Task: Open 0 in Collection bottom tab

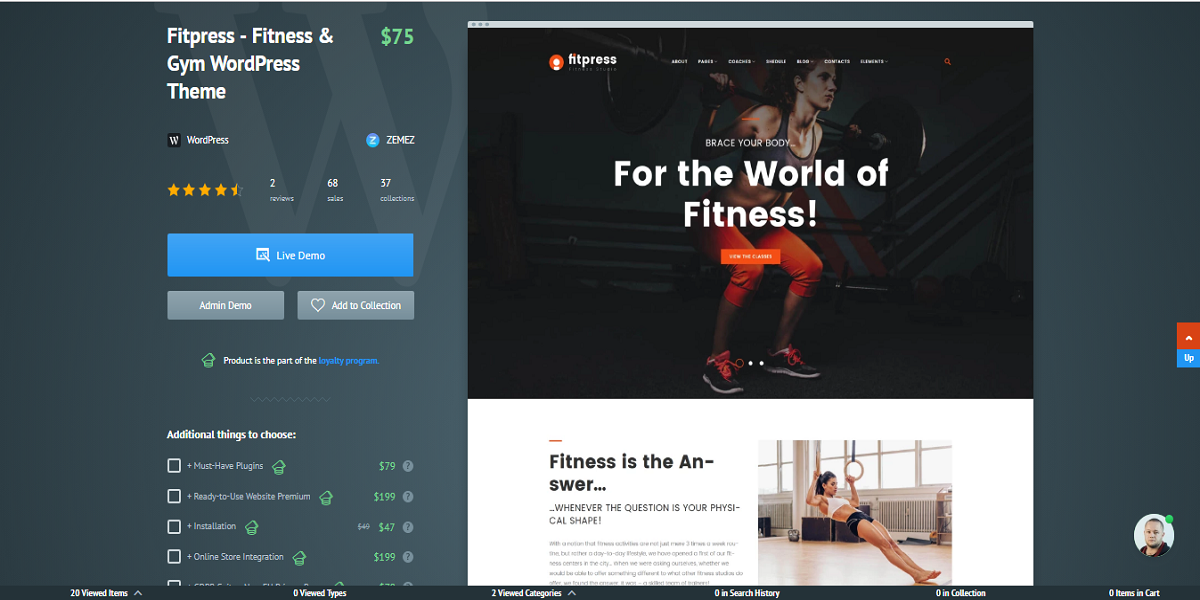Action: click(961, 593)
